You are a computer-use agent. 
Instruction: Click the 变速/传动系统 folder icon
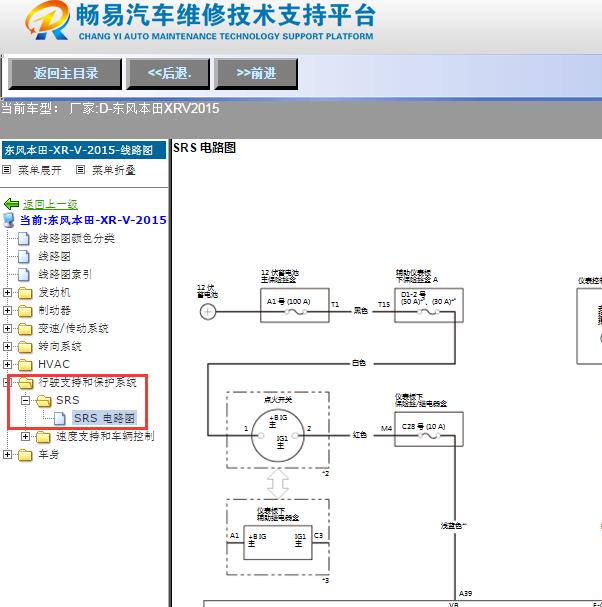pos(25,329)
